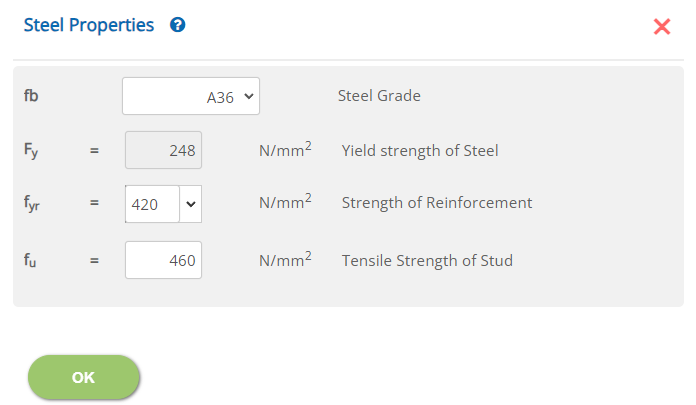Click the Steel Grade description text
Viewport: 696px width, 405px height.
click(x=379, y=97)
